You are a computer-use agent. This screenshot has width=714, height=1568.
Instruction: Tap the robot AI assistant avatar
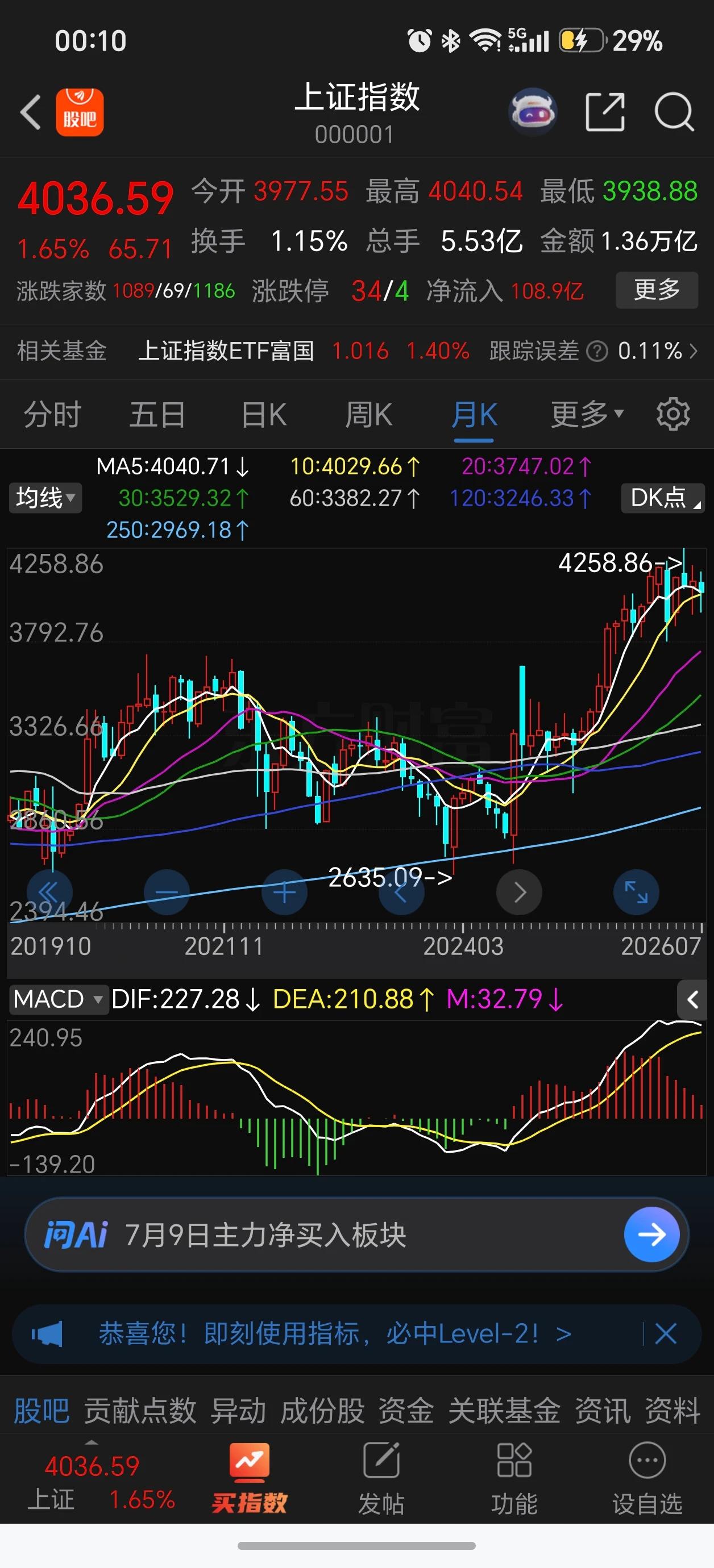coord(533,111)
